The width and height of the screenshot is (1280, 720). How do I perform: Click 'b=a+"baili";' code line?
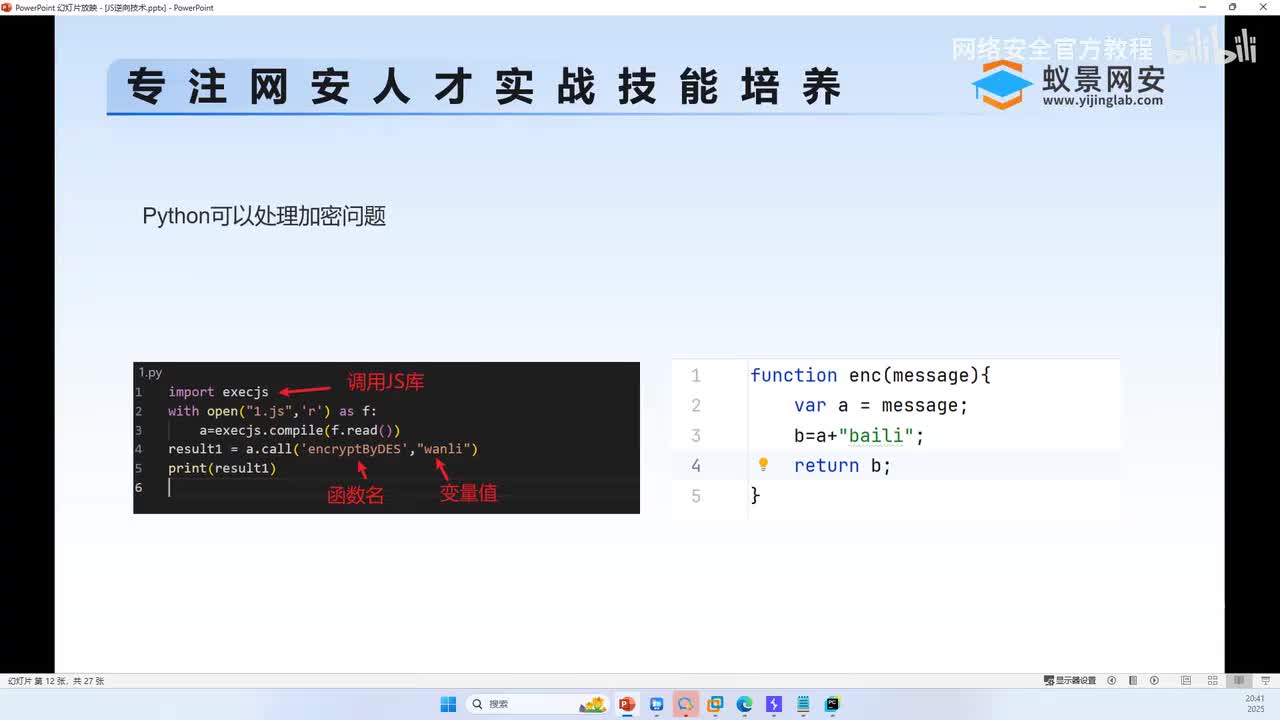pos(859,435)
